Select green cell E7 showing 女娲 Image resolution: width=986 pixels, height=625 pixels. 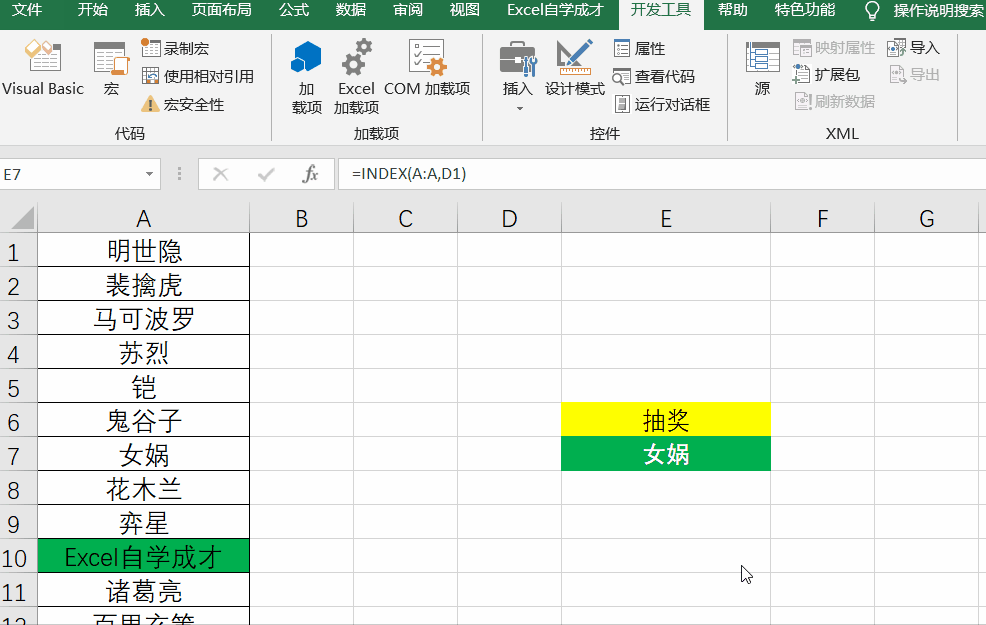click(x=665, y=453)
